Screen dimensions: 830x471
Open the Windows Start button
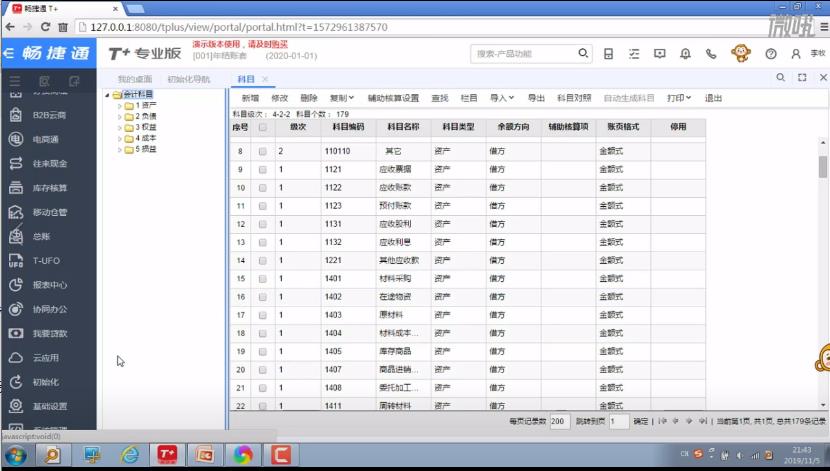(x=15, y=455)
